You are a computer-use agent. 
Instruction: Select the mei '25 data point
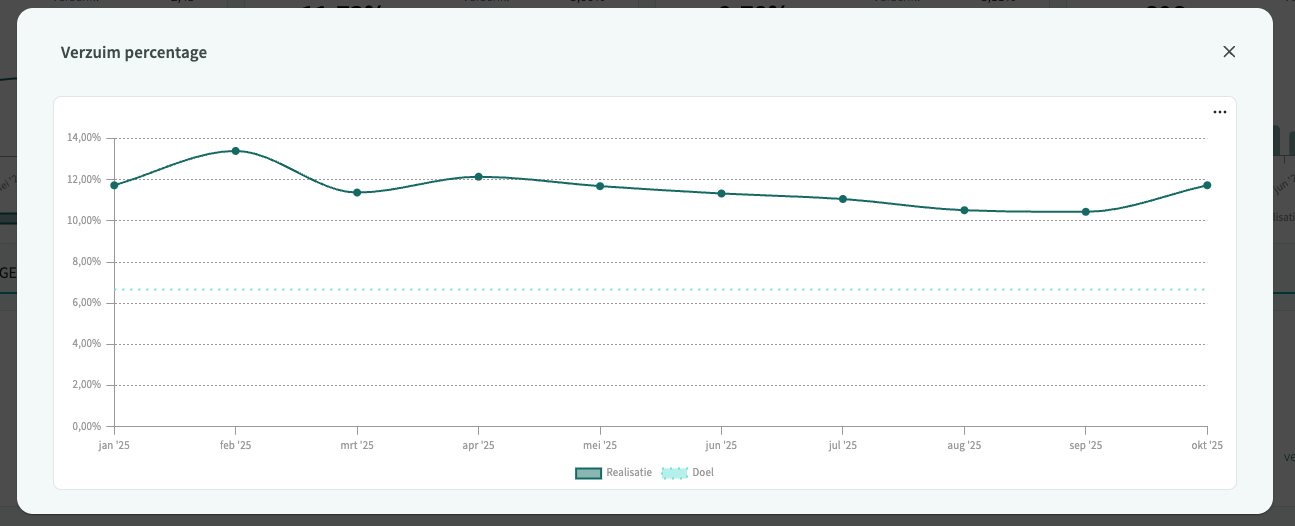click(600, 186)
